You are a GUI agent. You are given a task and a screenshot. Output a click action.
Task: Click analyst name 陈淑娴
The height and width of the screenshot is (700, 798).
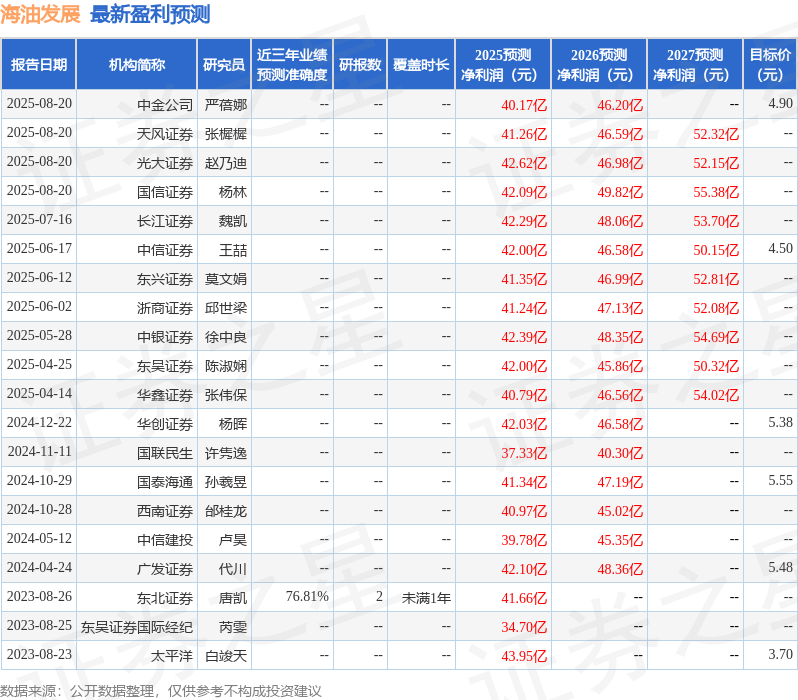[x=225, y=366]
